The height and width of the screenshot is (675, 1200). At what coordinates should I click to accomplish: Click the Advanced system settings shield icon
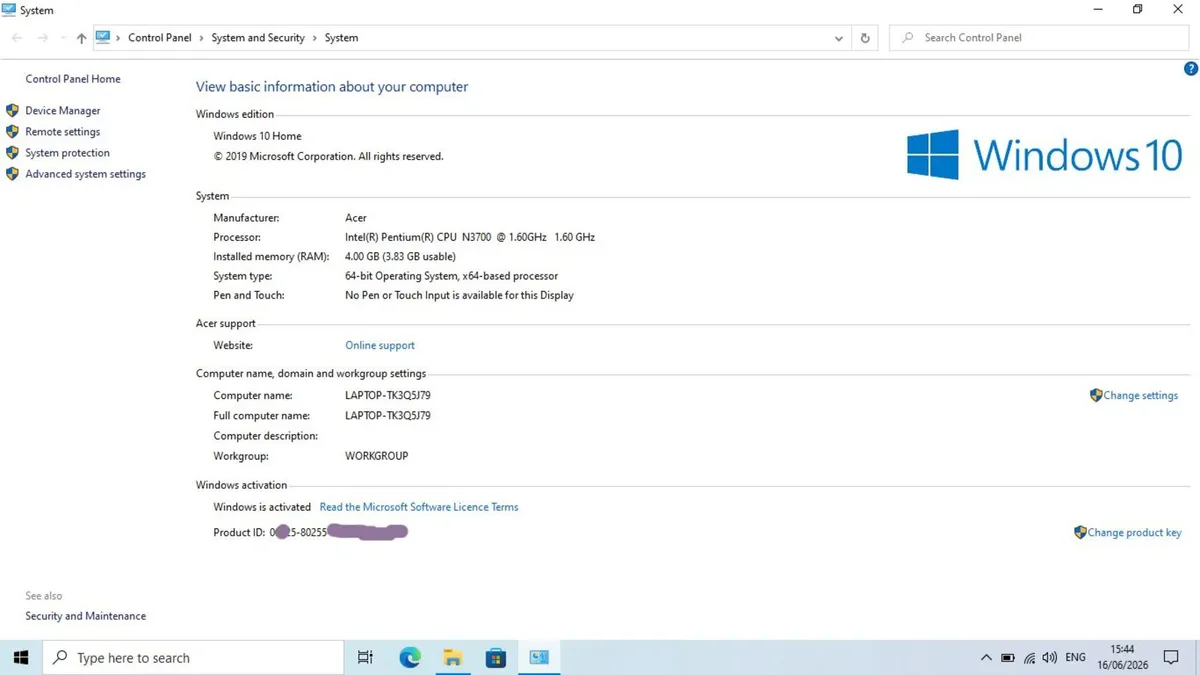[x=12, y=174]
